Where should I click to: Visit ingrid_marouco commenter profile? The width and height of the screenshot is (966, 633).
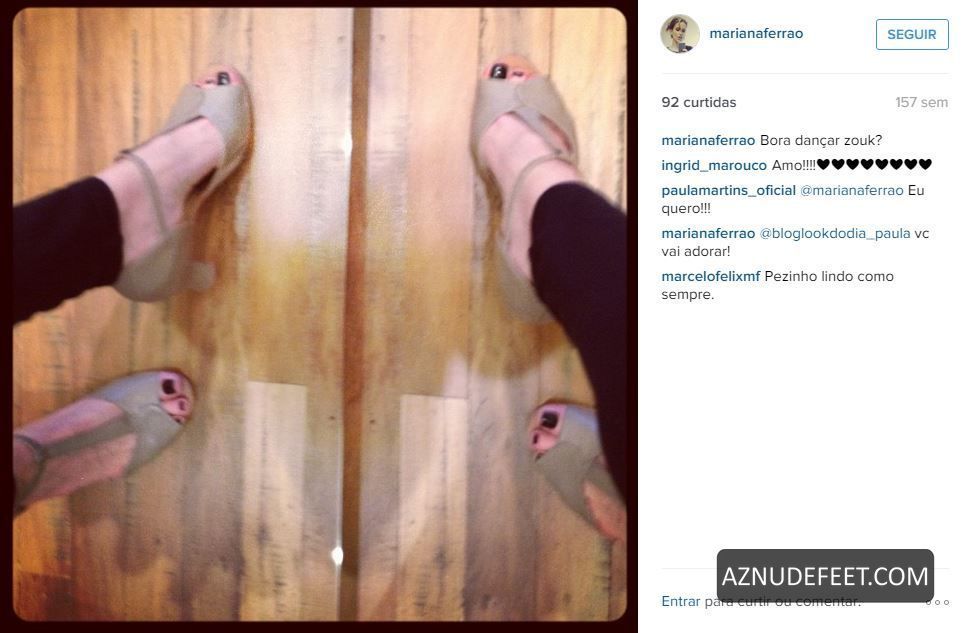point(714,165)
